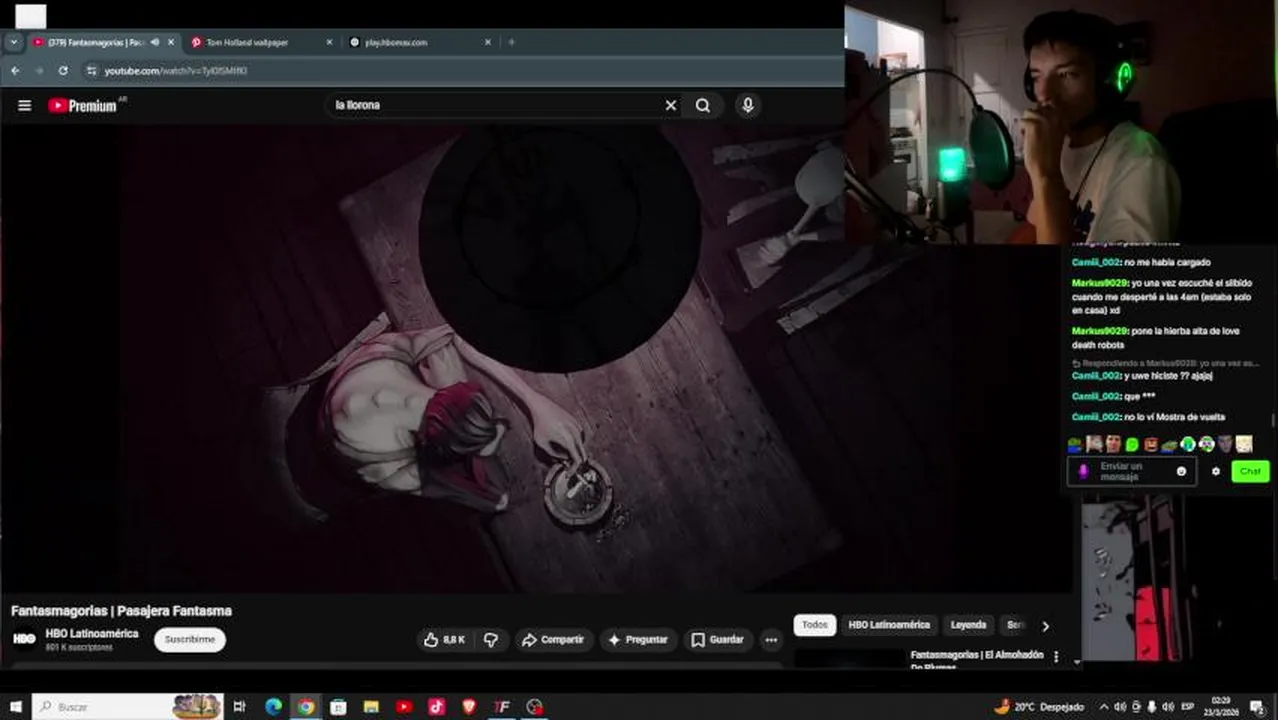Screen dimensions: 1278x720
Task: Click the Windows Buscar search box
Action: point(128,707)
